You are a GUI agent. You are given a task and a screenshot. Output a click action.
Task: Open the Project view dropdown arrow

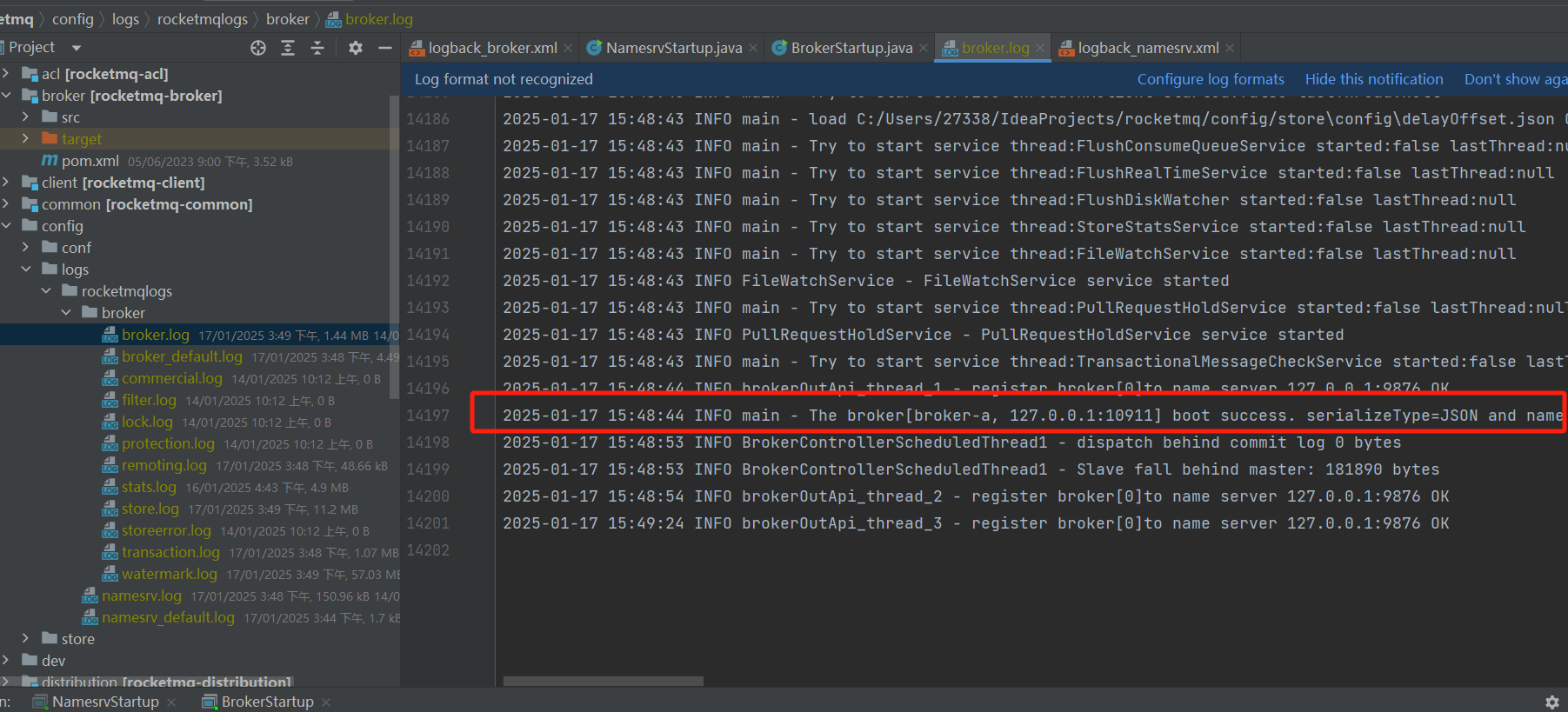pos(77,48)
